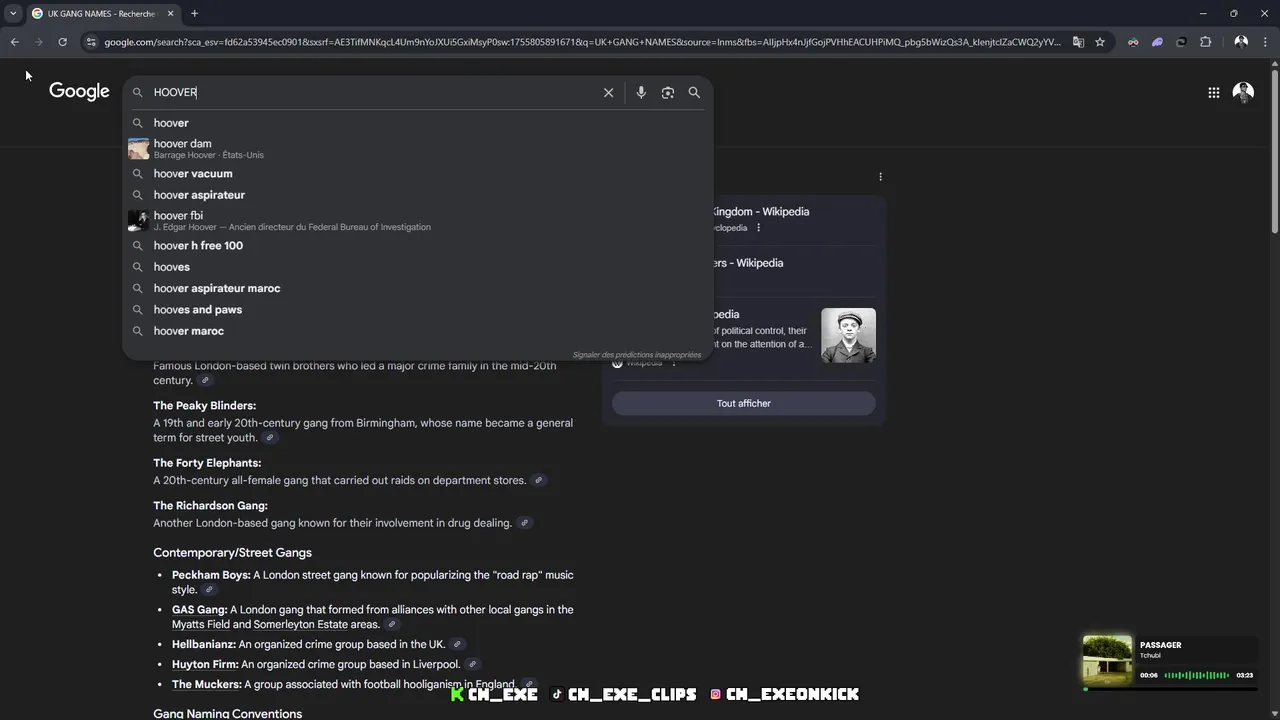1280x720 pixels.
Task: Open the Chrome three-dot menu
Action: click(x=1265, y=42)
